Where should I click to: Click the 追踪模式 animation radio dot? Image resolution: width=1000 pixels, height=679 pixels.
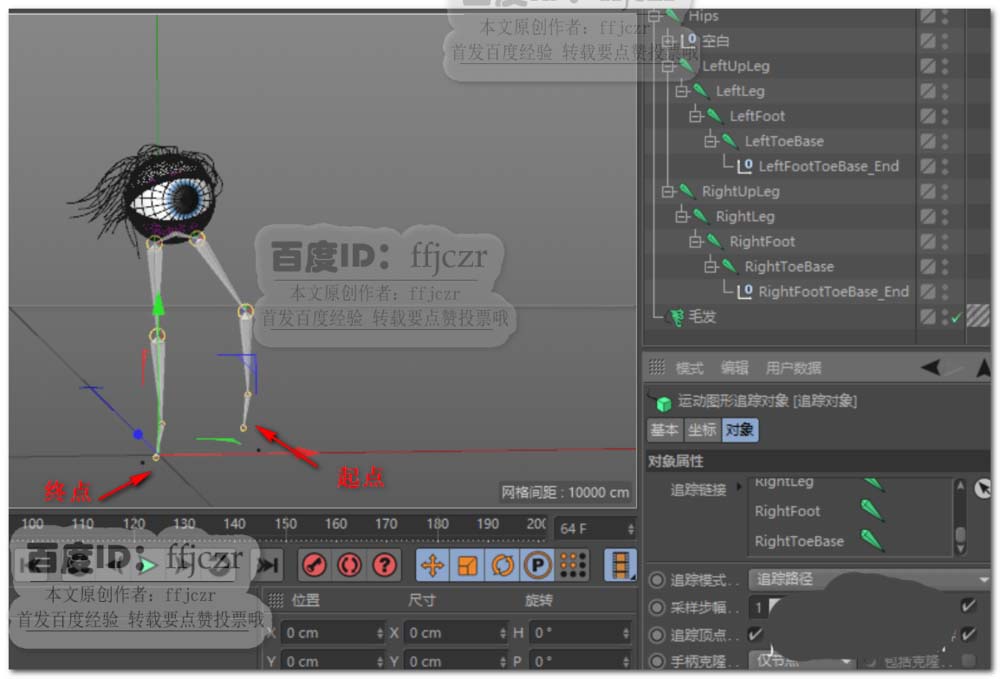(657, 580)
